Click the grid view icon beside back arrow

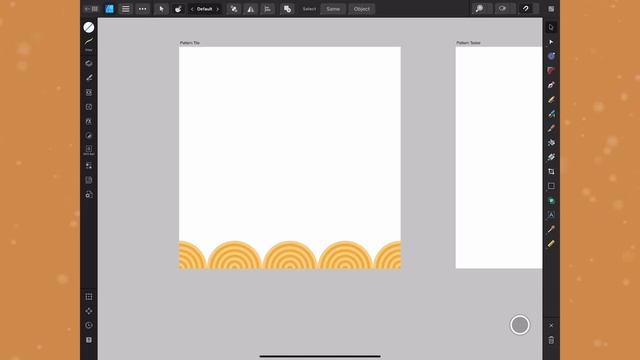[95, 9]
